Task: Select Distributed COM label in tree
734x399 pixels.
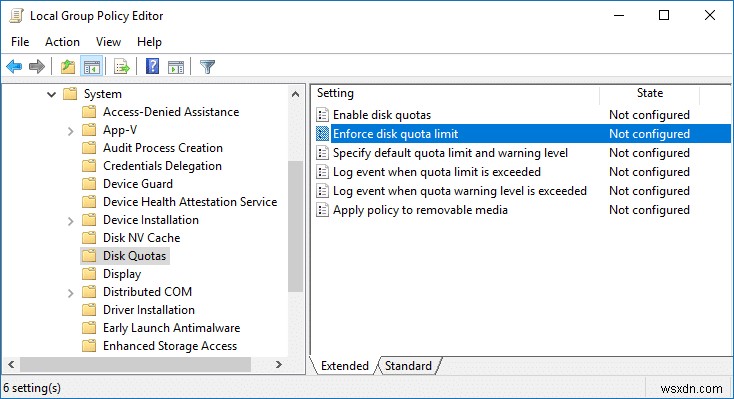Action: coord(147,291)
